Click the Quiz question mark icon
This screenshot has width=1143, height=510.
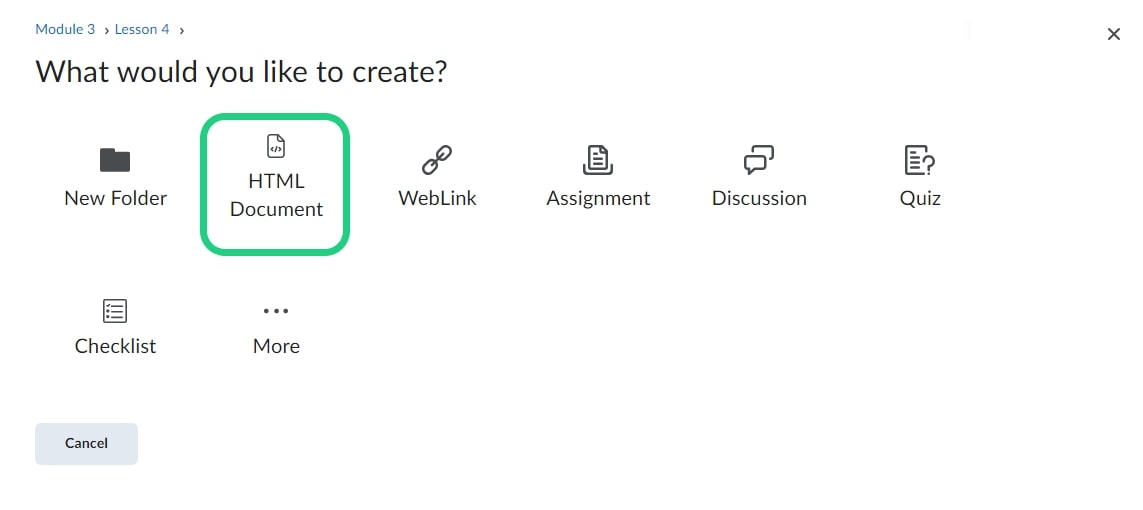pos(919,160)
